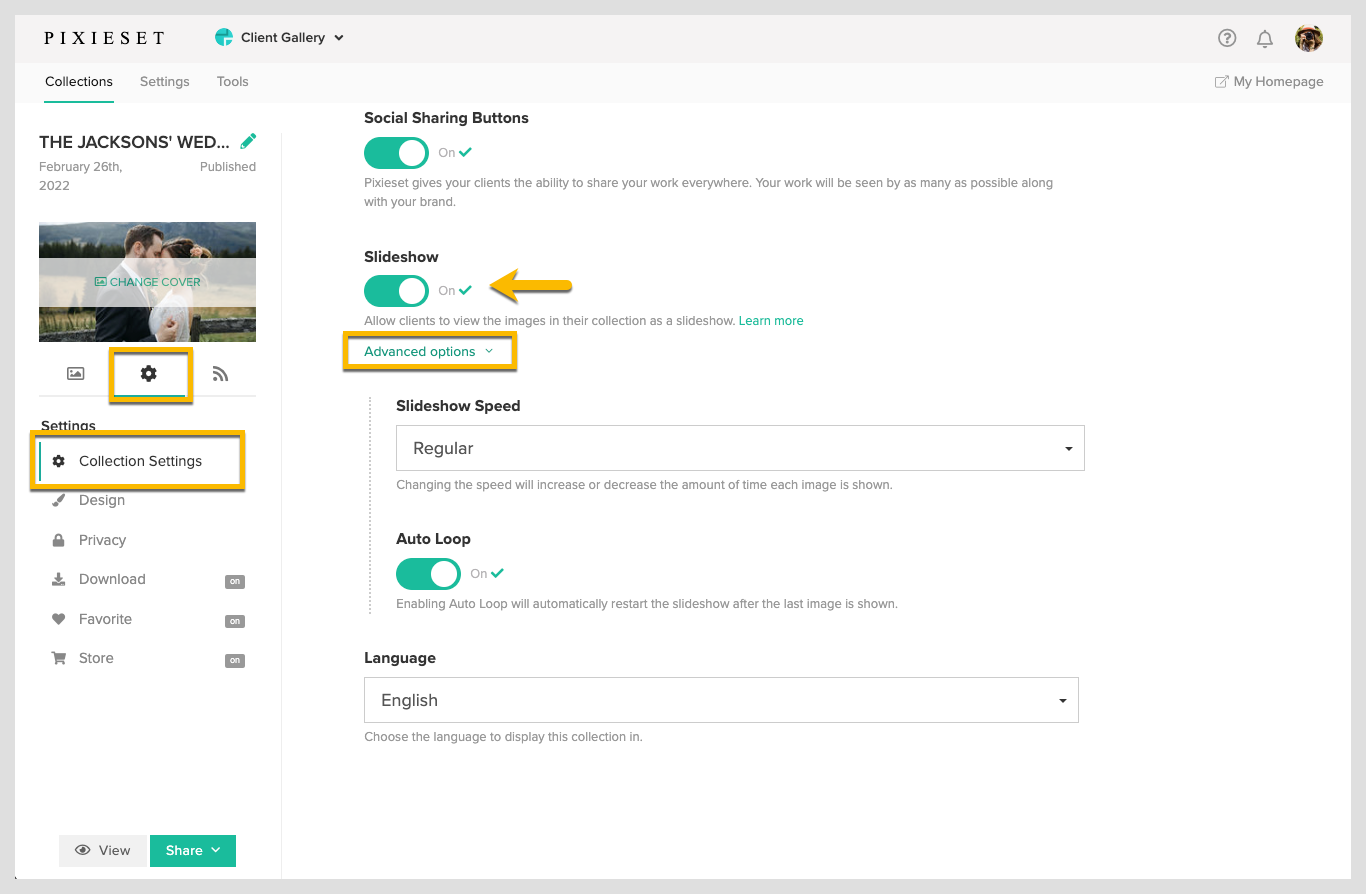
Task: Click the Store cart icon
Action: coord(59,658)
